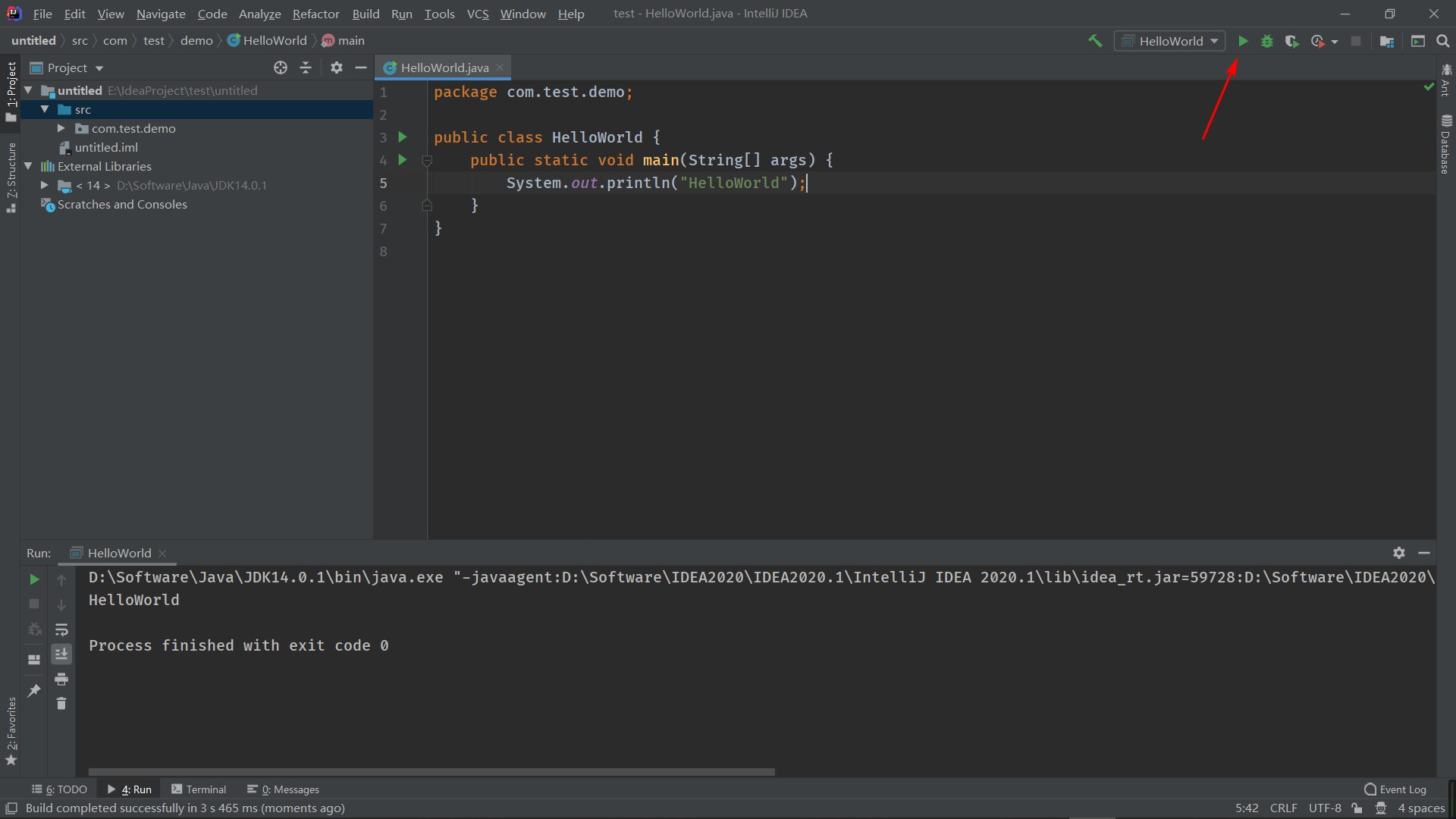Open the Favorites side tab
The height and width of the screenshot is (819, 1456).
(x=11, y=731)
